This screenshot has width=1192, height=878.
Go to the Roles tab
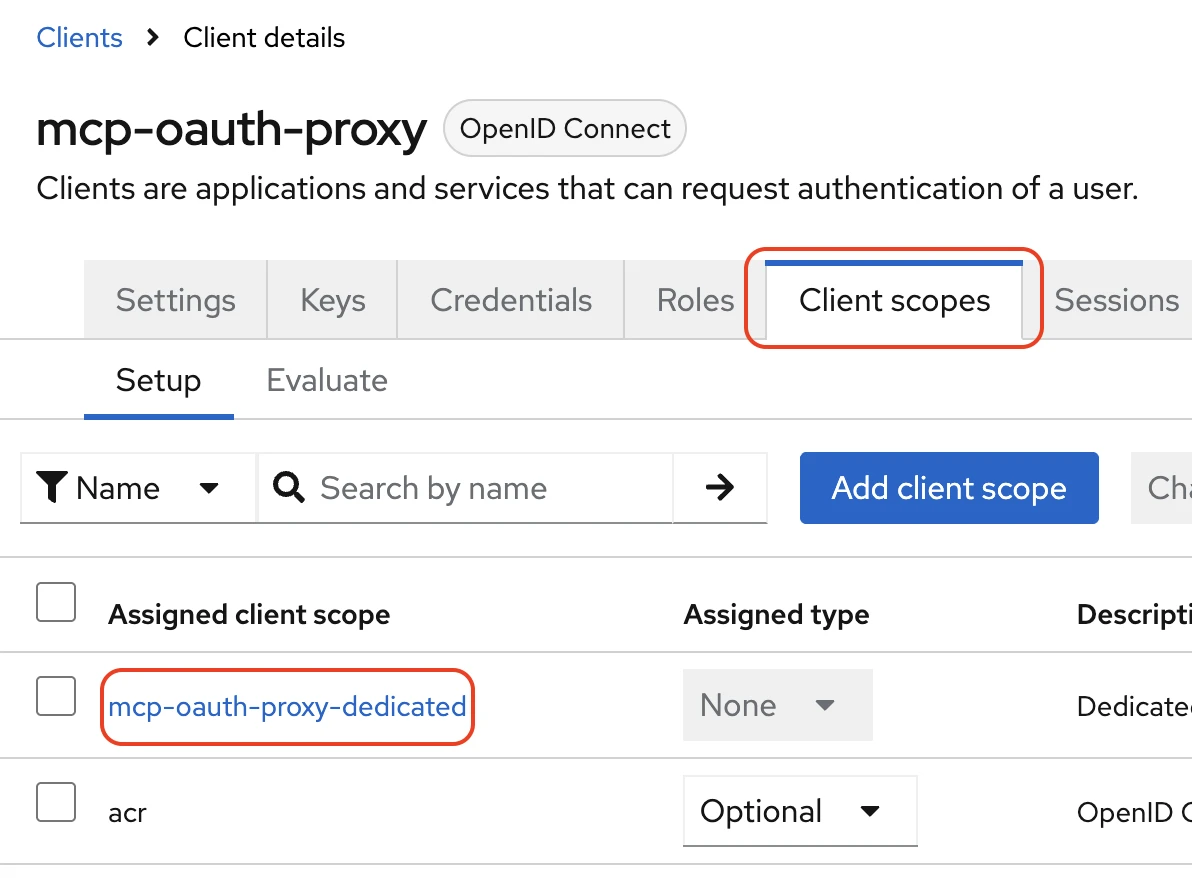coord(695,300)
